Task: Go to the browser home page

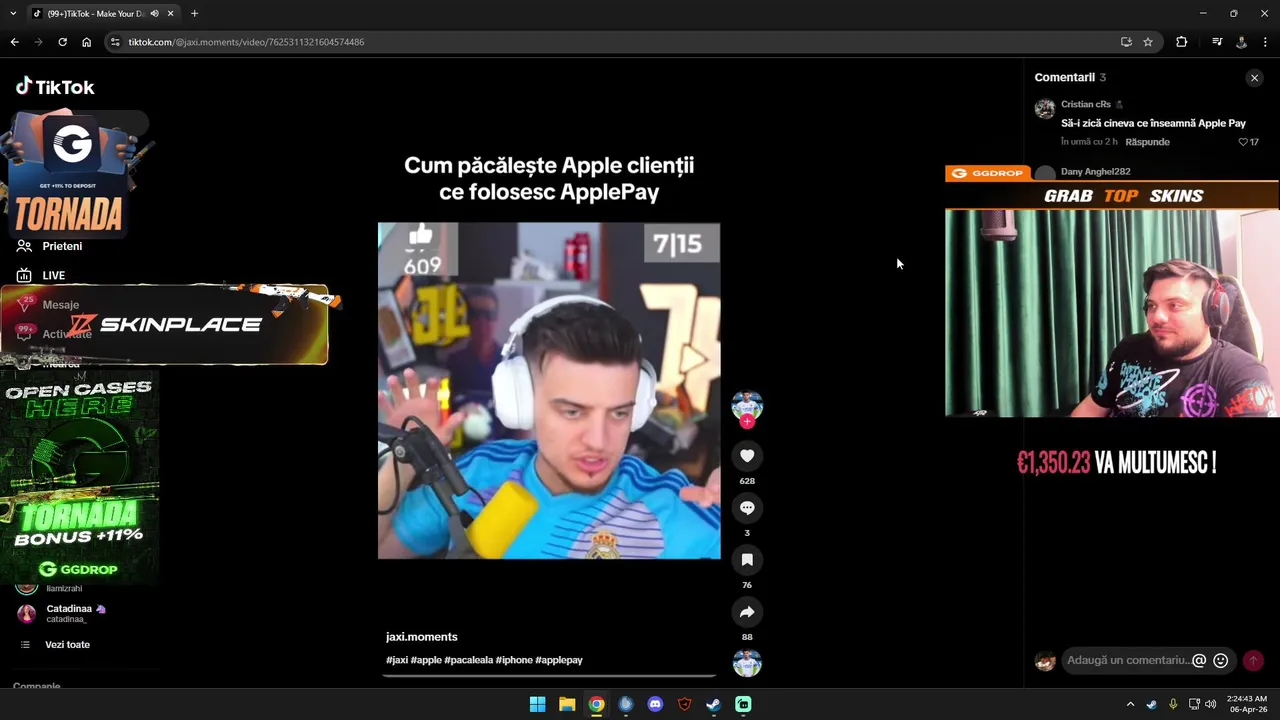Action: coord(86,42)
